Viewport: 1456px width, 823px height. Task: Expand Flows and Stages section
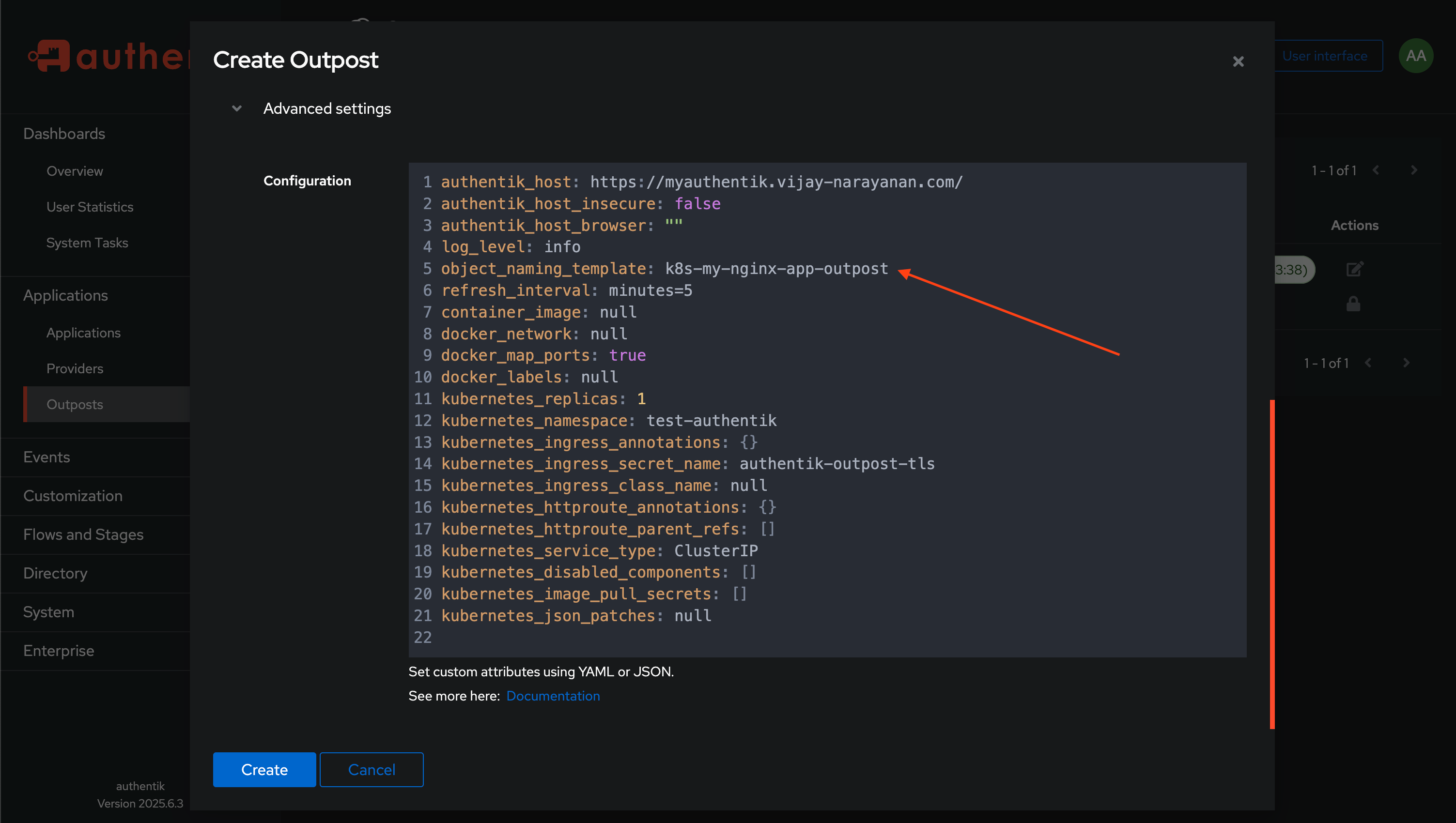pos(83,534)
